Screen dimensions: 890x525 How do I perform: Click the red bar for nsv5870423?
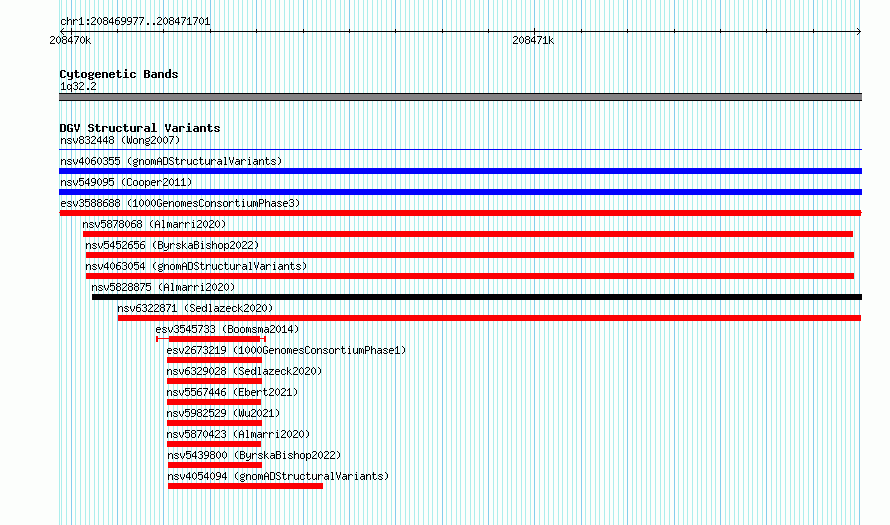pyautogui.click(x=214, y=444)
